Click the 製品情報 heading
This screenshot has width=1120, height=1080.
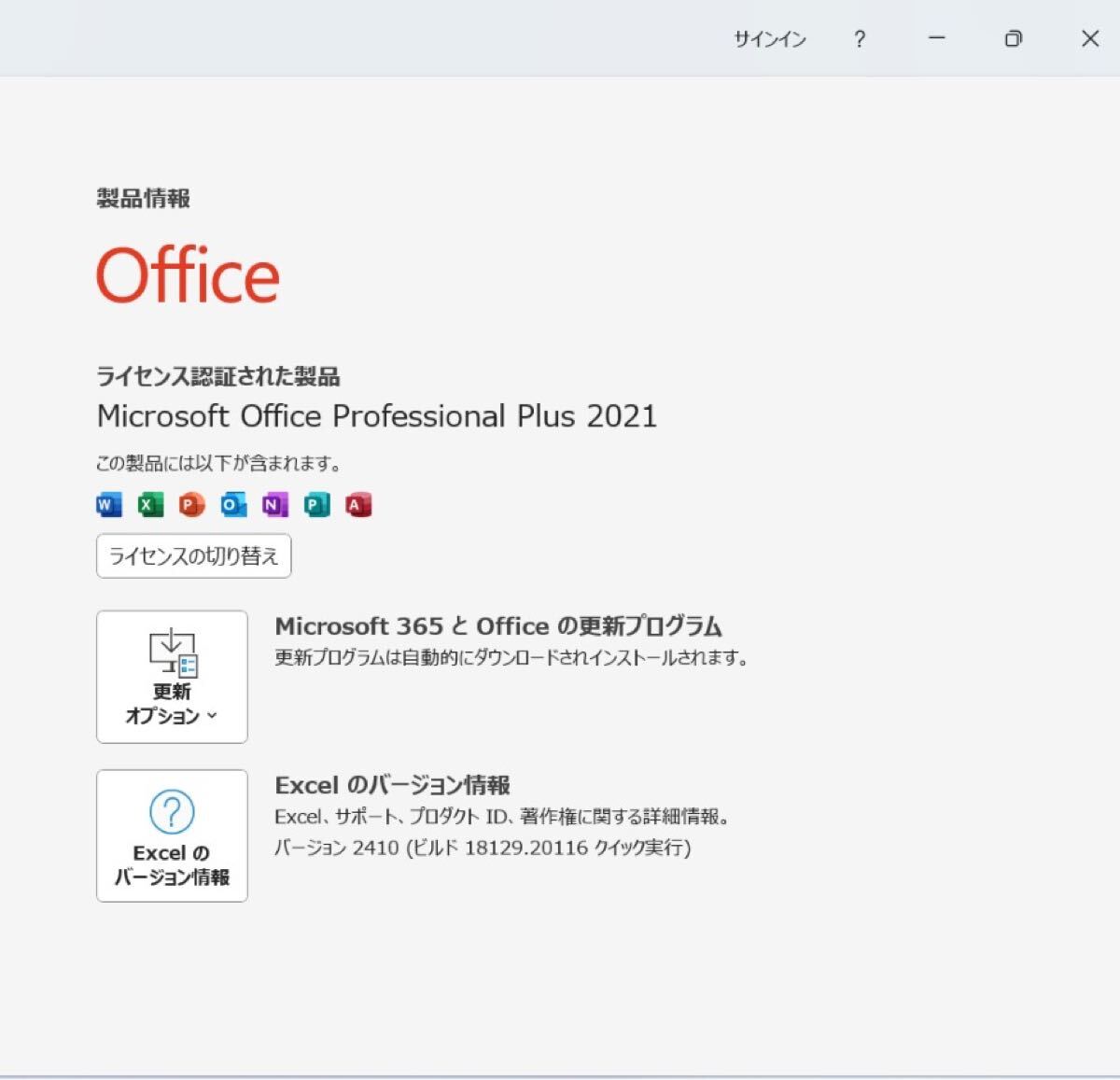click(144, 198)
